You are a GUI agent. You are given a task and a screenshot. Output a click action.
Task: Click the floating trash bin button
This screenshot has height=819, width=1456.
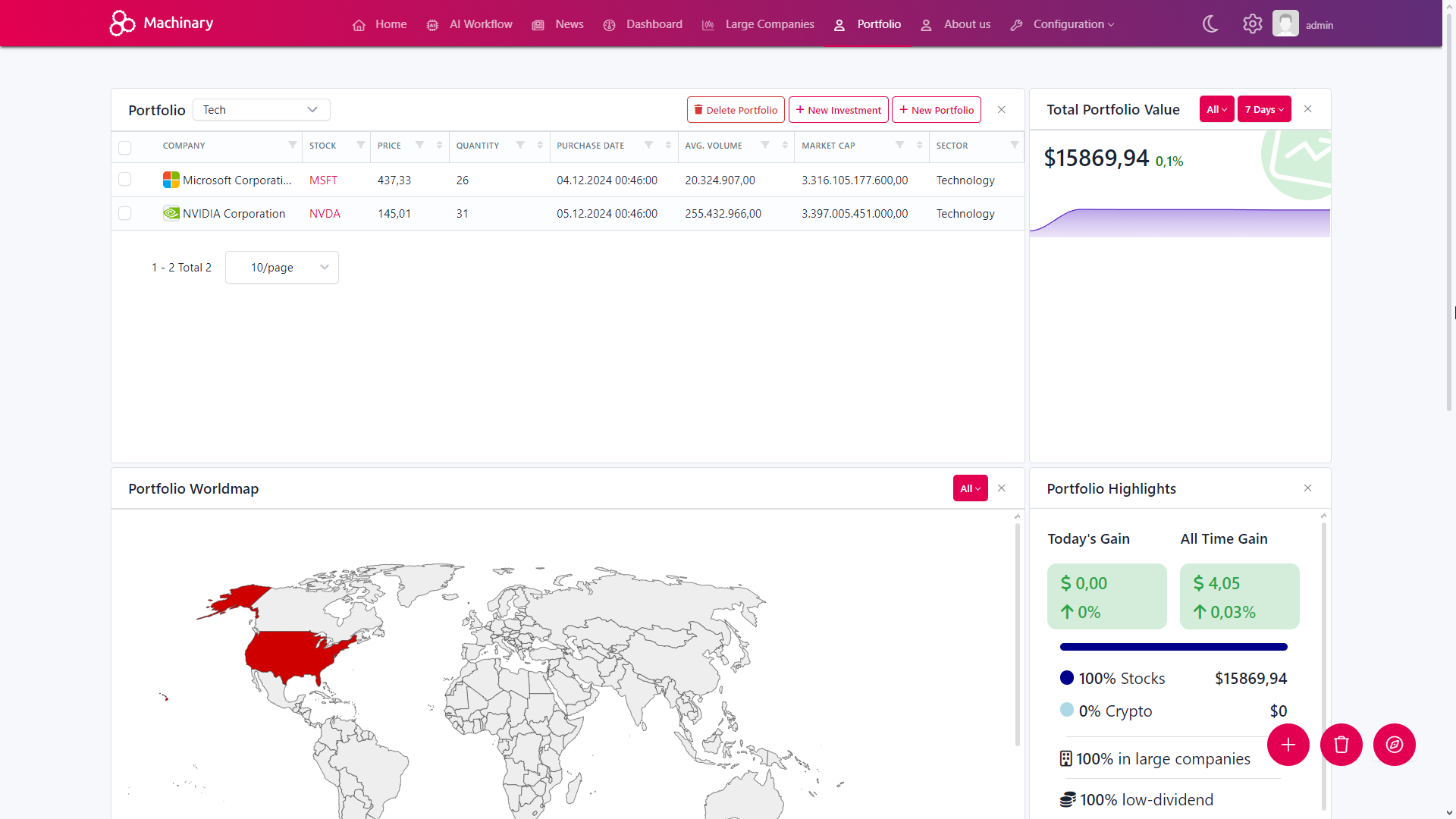coord(1341,745)
